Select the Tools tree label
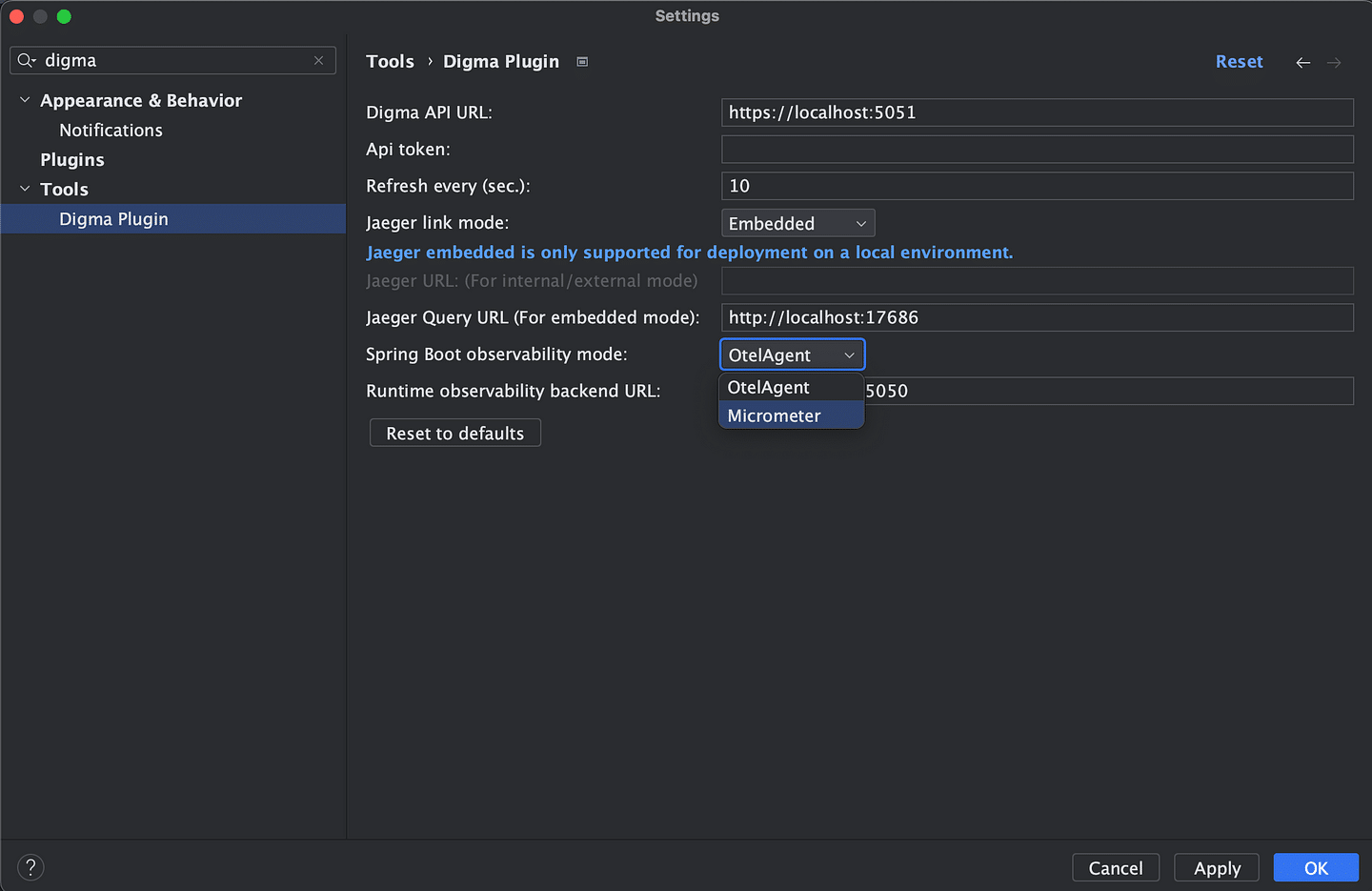This screenshot has height=891, width=1372. click(x=64, y=190)
